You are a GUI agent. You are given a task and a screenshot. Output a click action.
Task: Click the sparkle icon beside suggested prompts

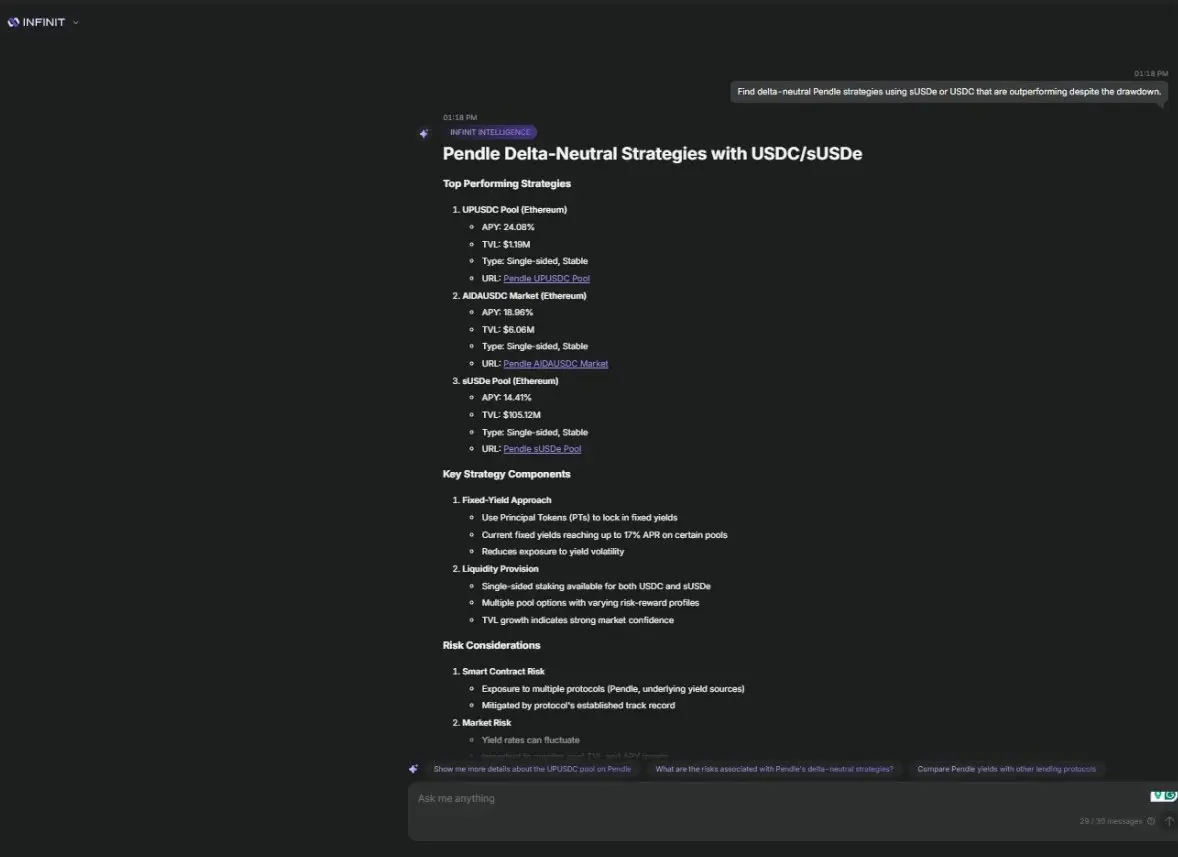(x=413, y=769)
